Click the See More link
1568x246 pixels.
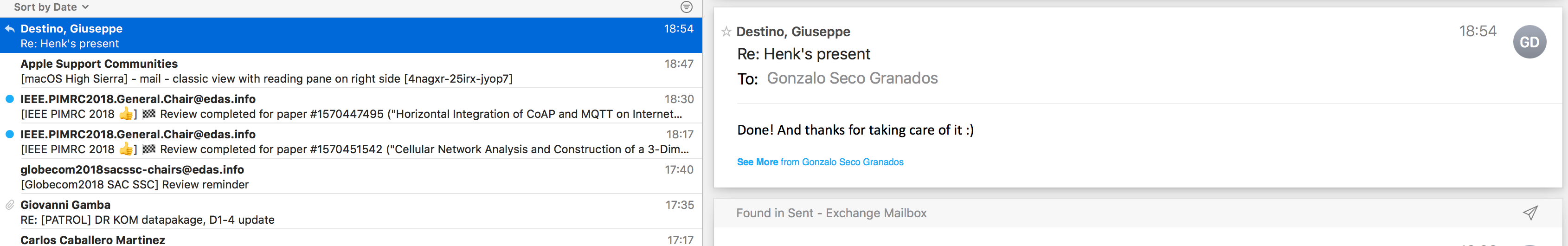click(757, 162)
